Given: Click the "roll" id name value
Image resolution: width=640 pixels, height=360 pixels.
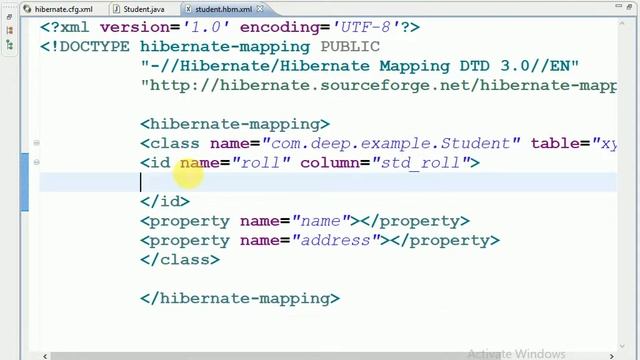Looking at the screenshot, I should 261,163.
